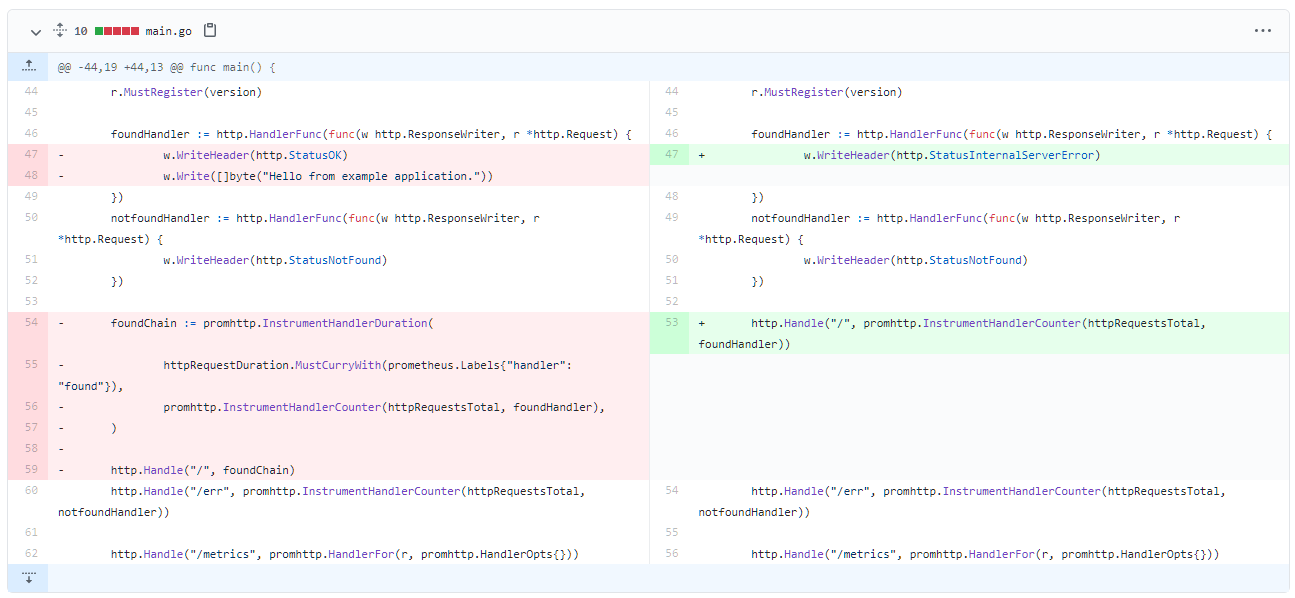Click the red and green diffstat squares
Viewport: 1295px width, 598px height.
click(116, 31)
